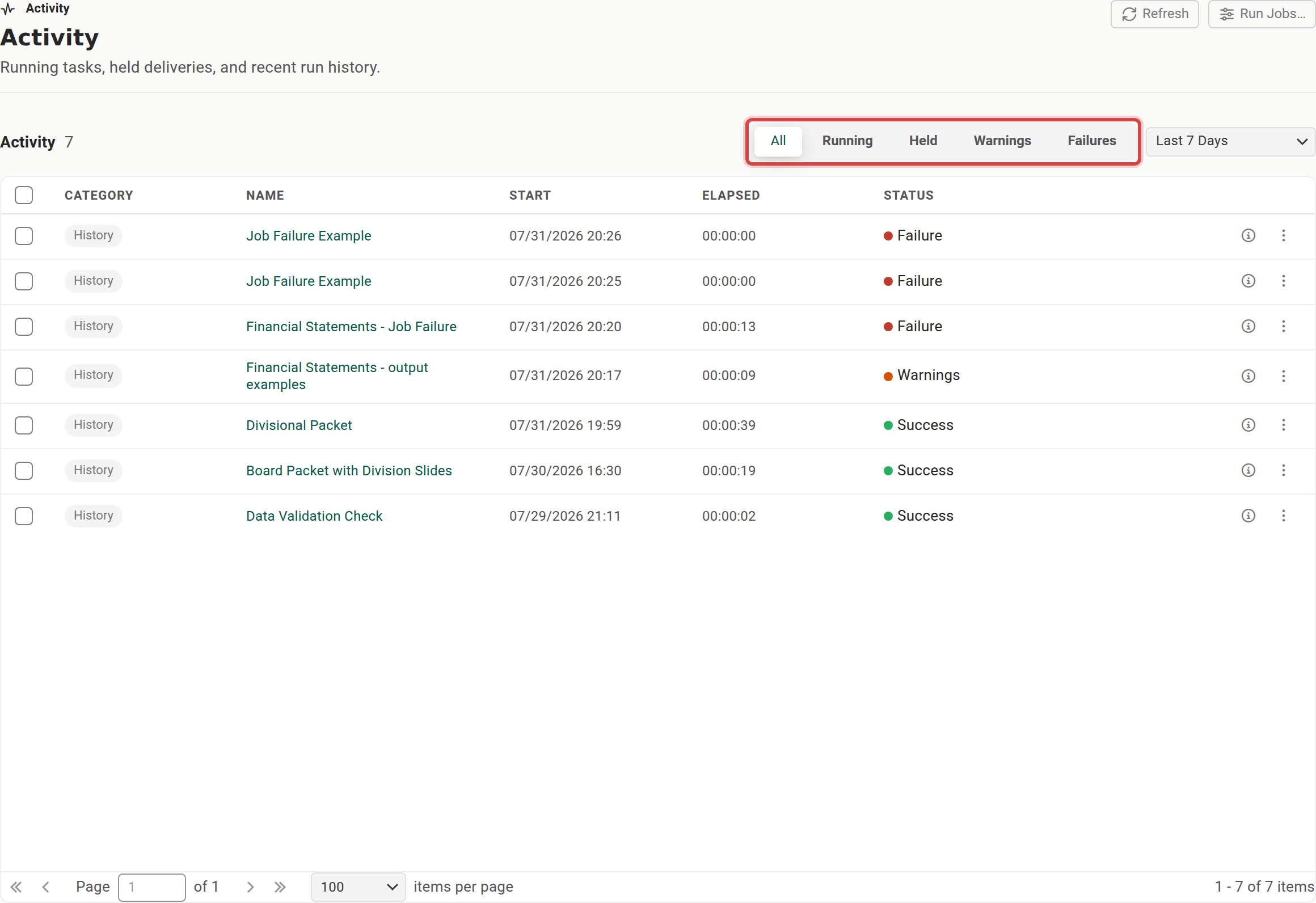This screenshot has width=1316, height=903.
Task: Open more-options menu for Job Failure Example 20:25
Action: point(1283,281)
